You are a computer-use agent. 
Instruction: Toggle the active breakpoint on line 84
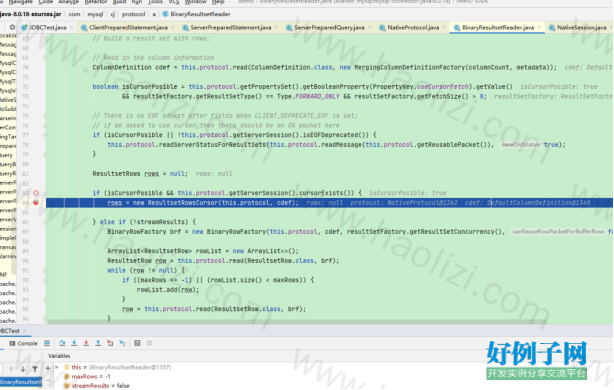pos(36,202)
